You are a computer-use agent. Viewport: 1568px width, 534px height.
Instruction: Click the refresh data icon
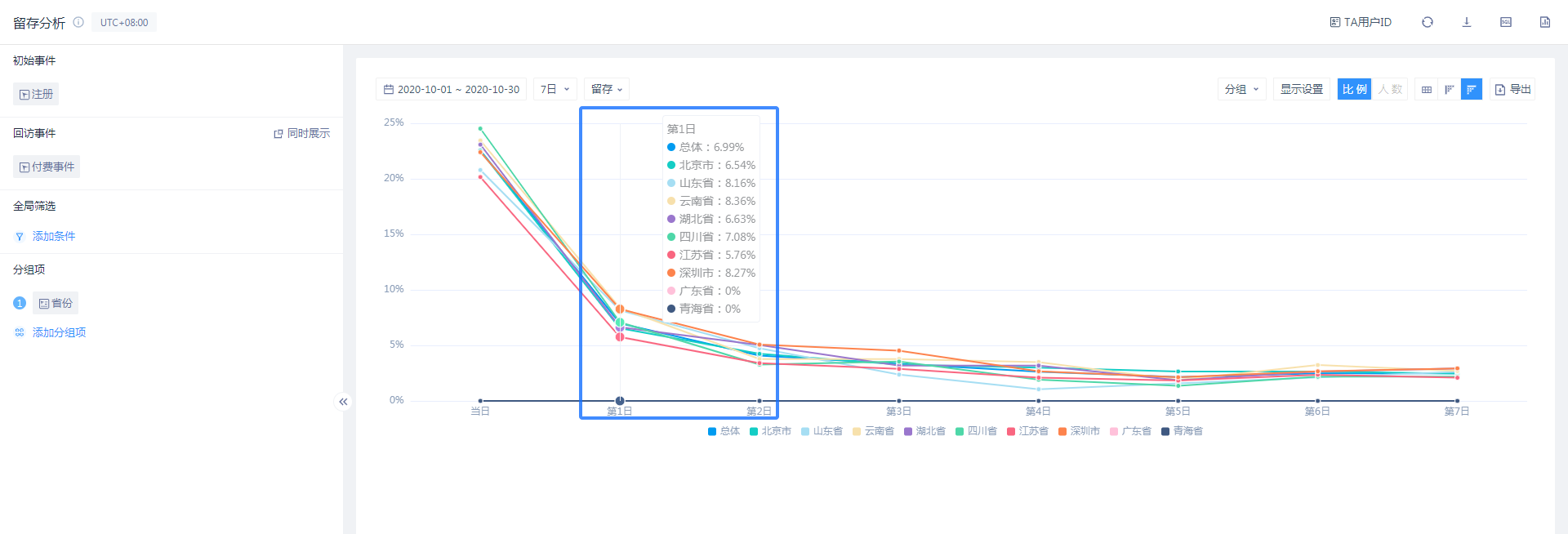coord(1427,22)
